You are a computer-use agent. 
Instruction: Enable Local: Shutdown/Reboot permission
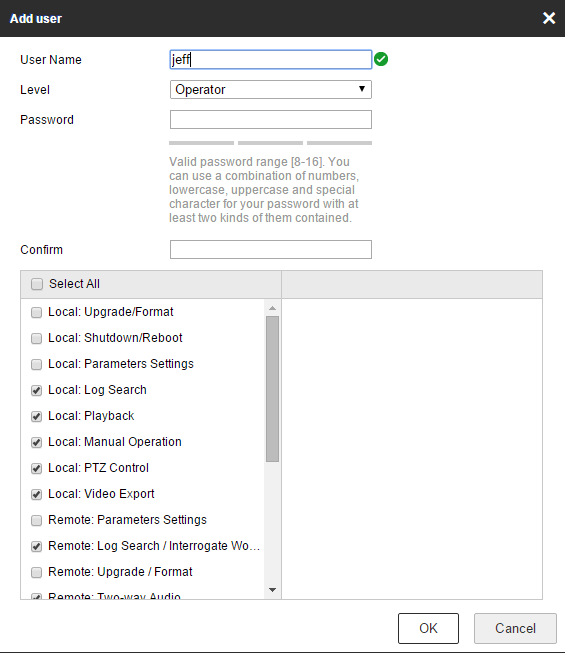click(x=37, y=338)
